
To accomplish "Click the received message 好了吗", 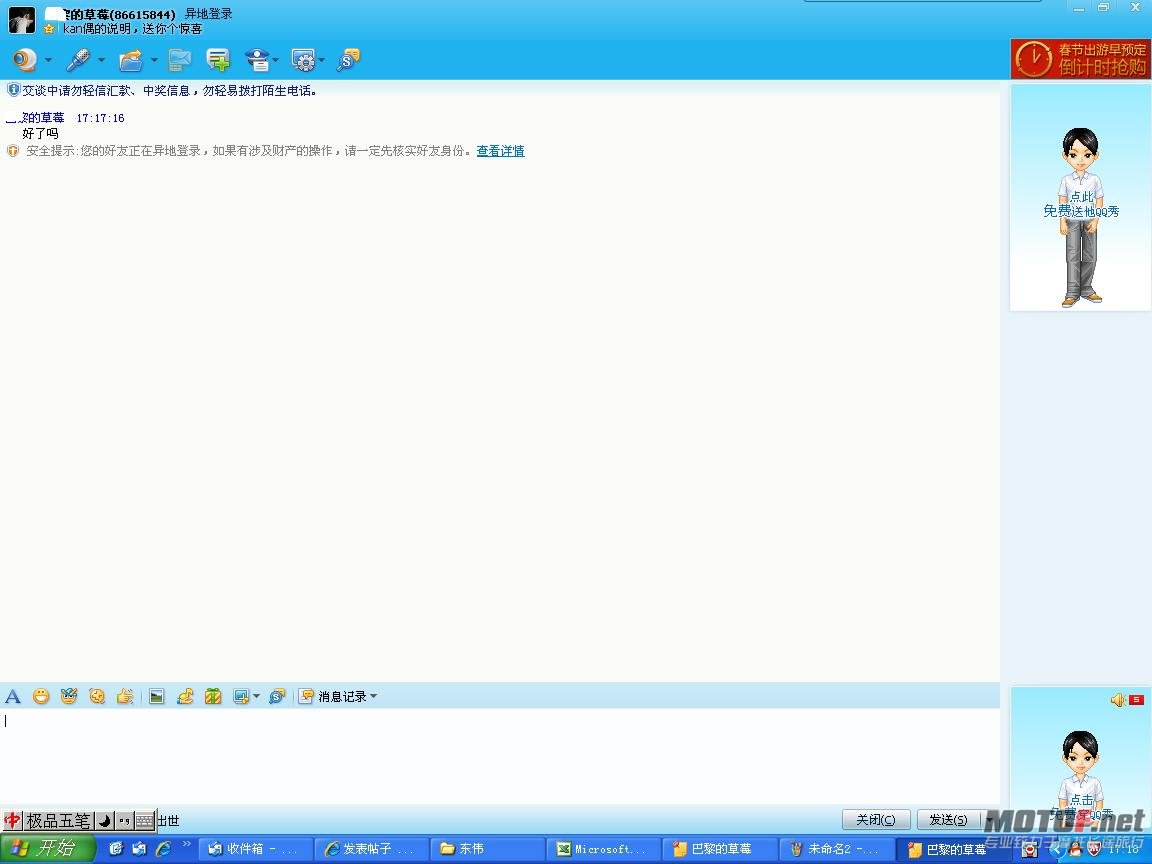I will click(40, 134).
